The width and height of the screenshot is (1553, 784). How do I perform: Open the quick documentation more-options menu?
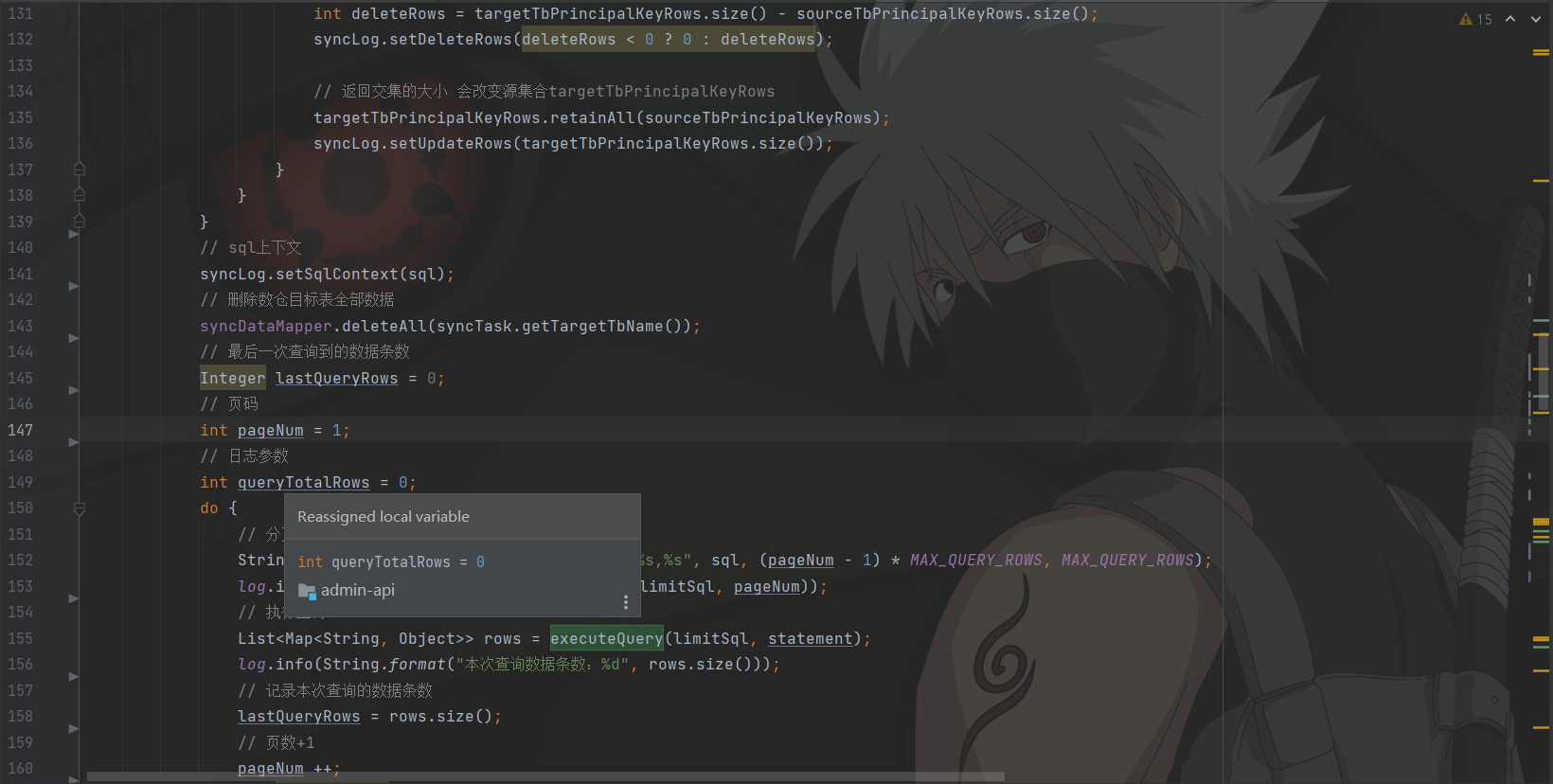coord(625,602)
